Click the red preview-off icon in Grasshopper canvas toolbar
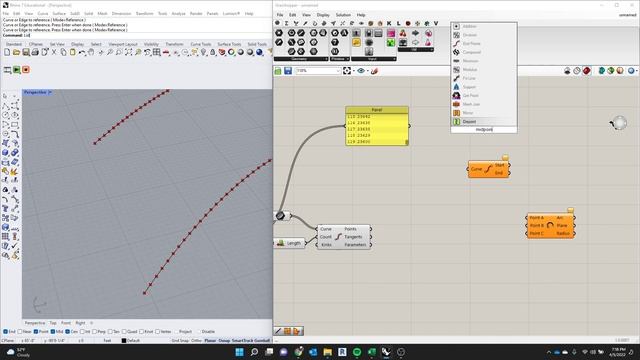 coord(587,71)
